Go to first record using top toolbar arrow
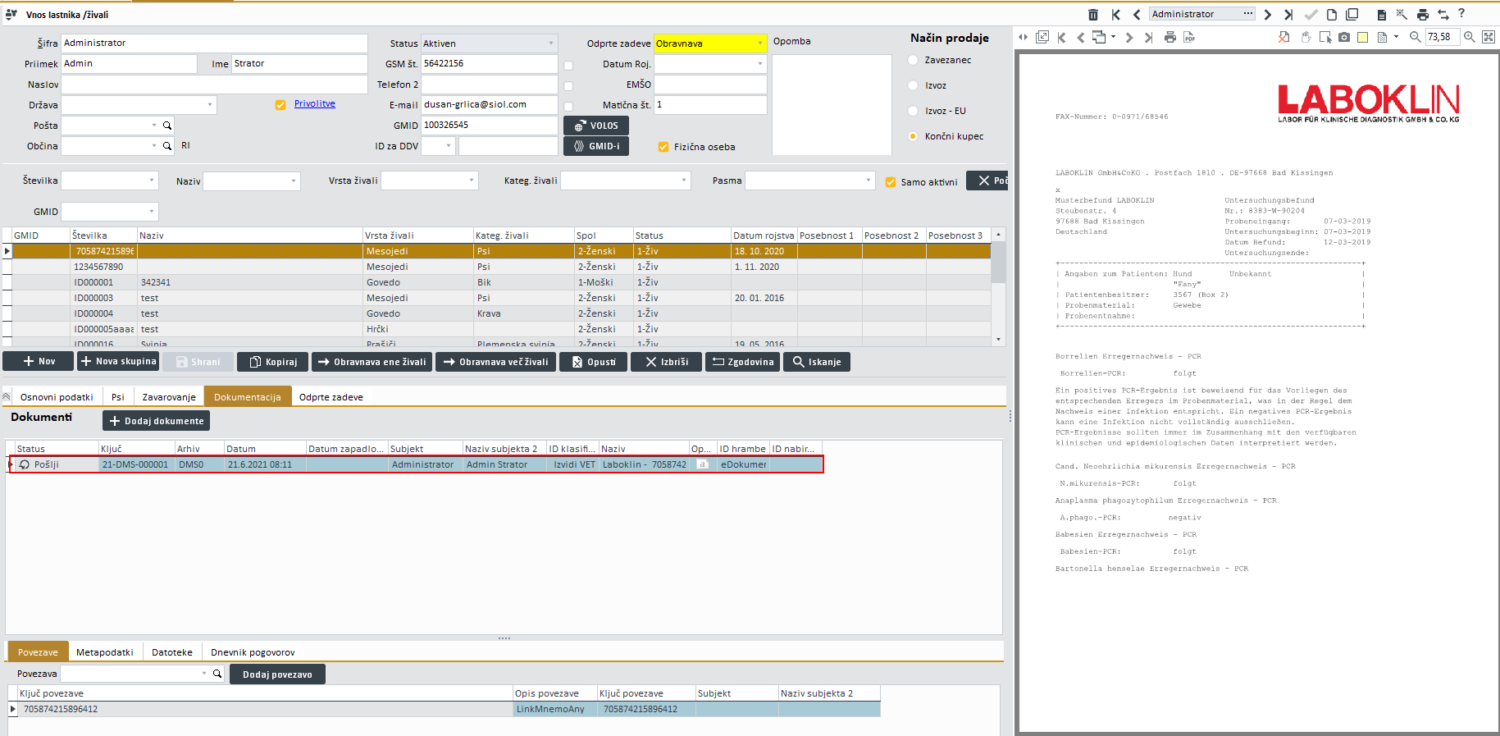This screenshot has height=736, width=1500. click(1116, 14)
